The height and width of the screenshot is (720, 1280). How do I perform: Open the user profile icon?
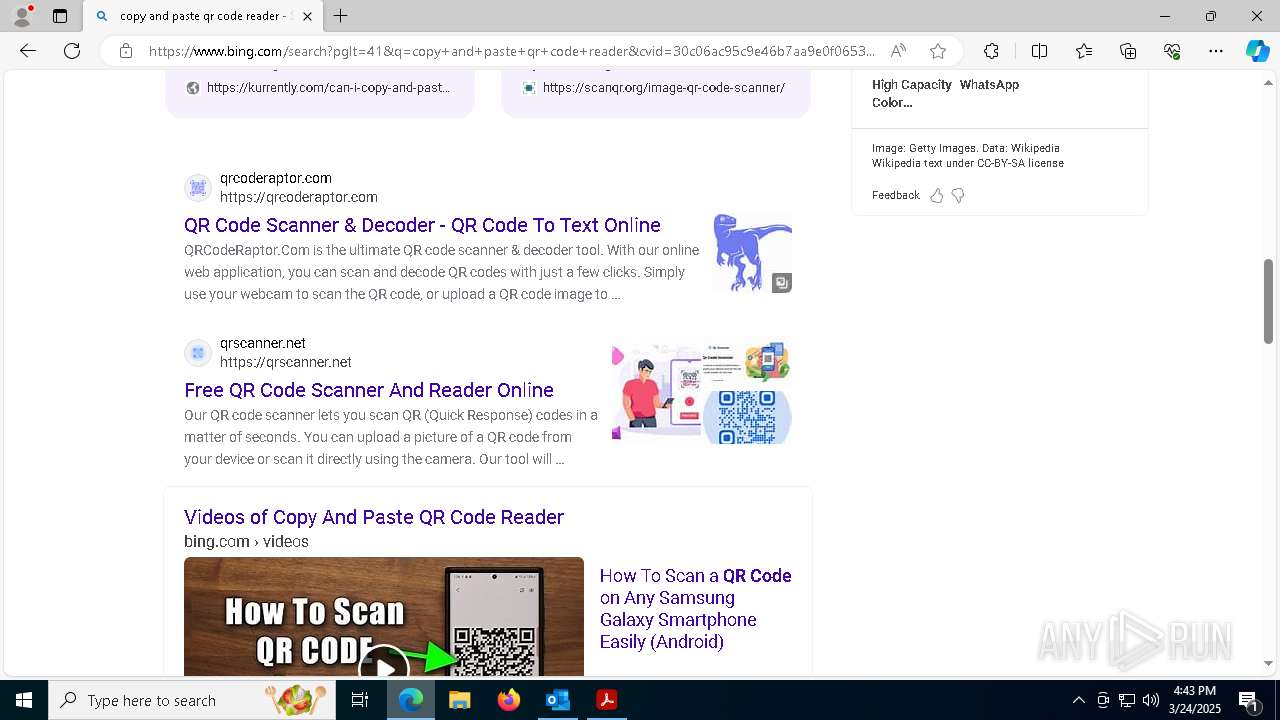click(x=22, y=16)
